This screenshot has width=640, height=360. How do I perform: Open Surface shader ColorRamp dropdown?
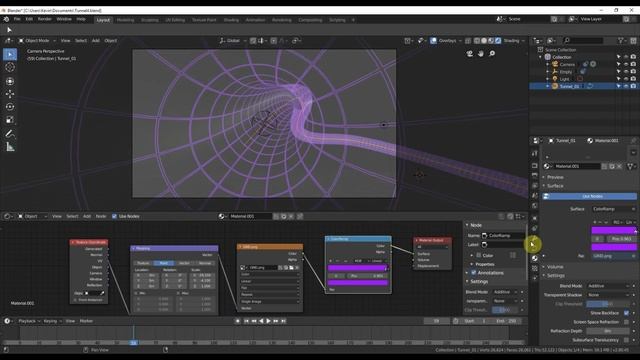[614, 209]
